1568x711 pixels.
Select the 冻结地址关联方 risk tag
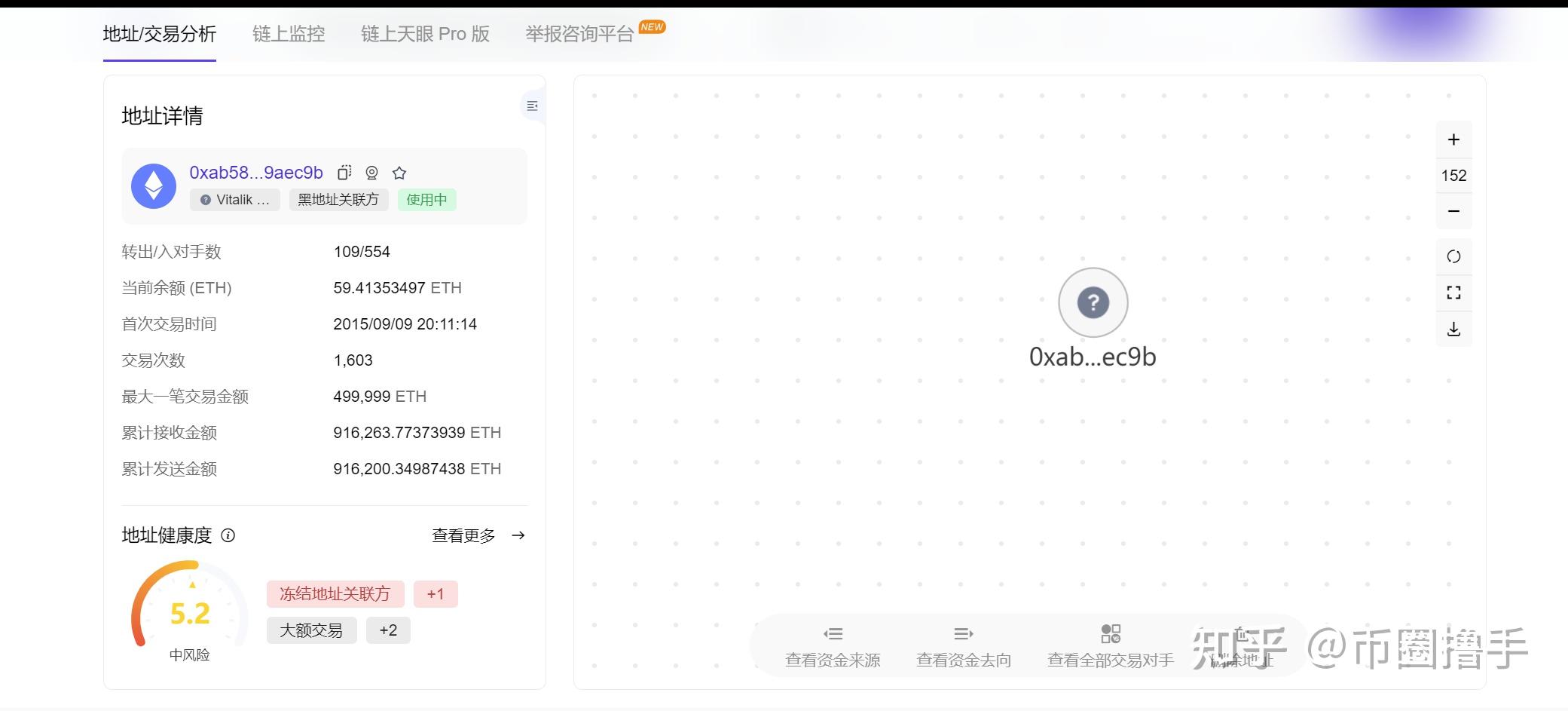pyautogui.click(x=335, y=594)
